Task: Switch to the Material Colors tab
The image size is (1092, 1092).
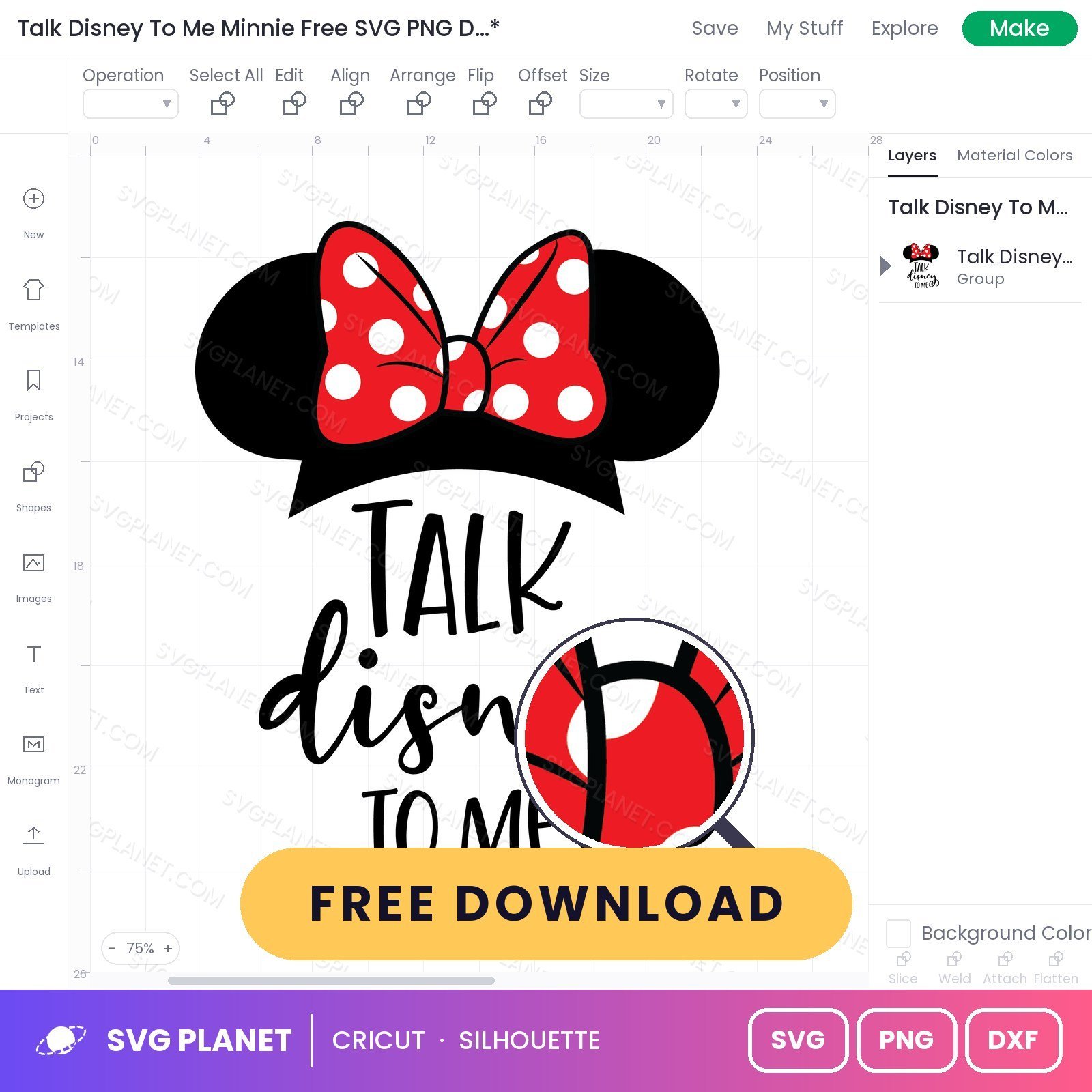Action: [x=1014, y=156]
